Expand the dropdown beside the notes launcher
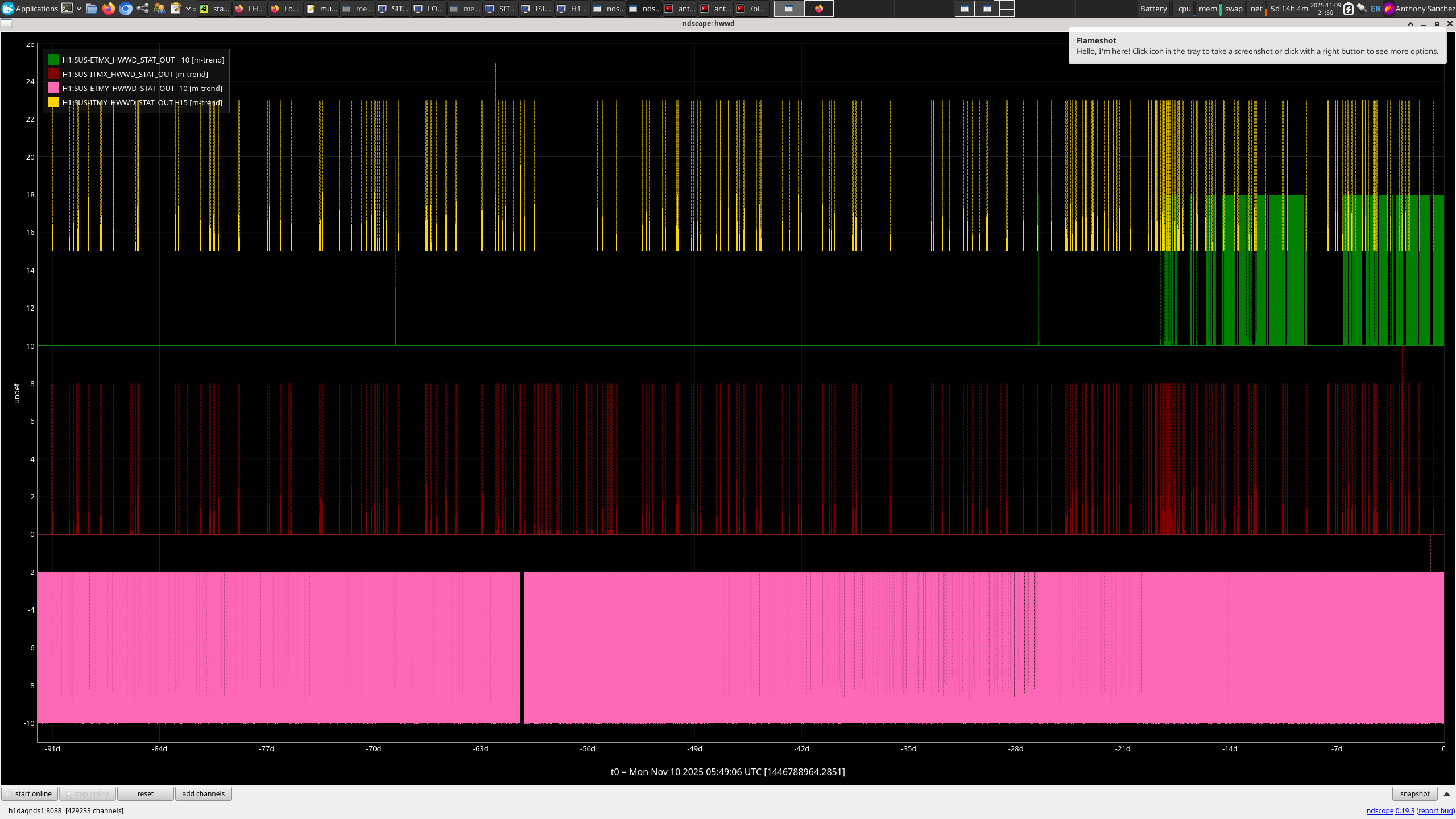1456x819 pixels. pos(188,9)
